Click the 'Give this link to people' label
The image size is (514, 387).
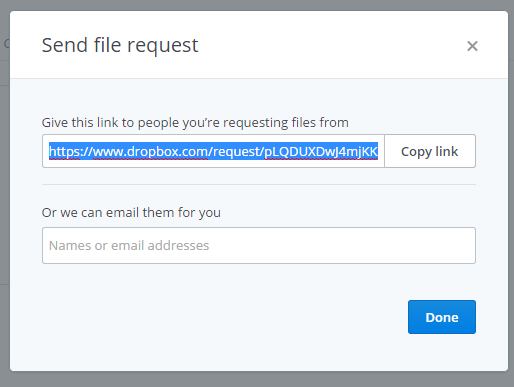click(x=195, y=123)
